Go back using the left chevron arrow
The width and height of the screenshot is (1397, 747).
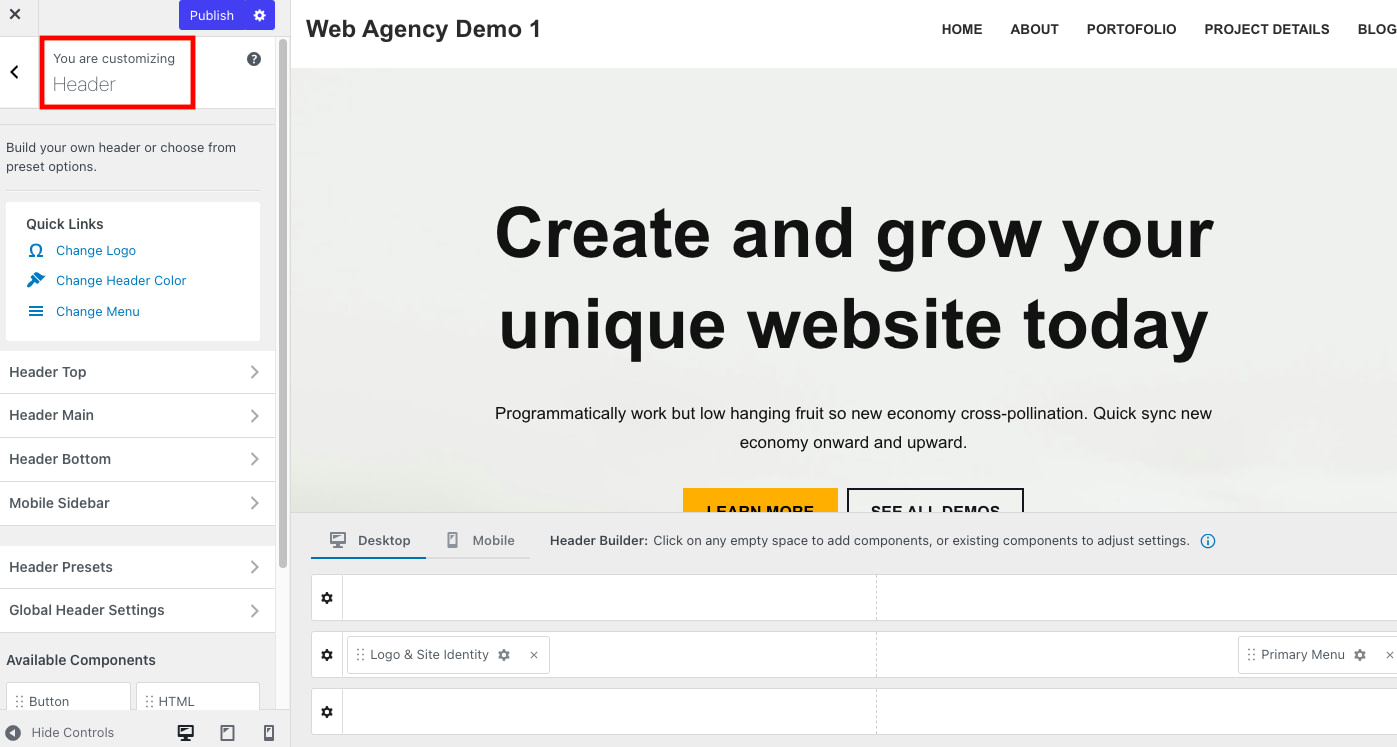[14, 72]
